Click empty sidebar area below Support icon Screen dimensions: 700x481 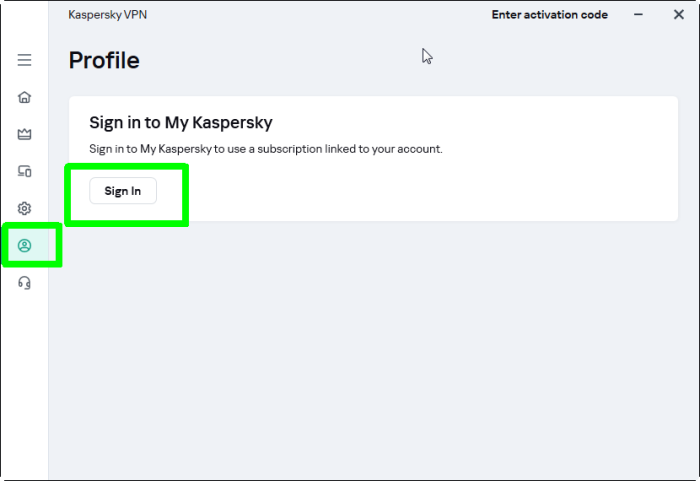coord(24,390)
